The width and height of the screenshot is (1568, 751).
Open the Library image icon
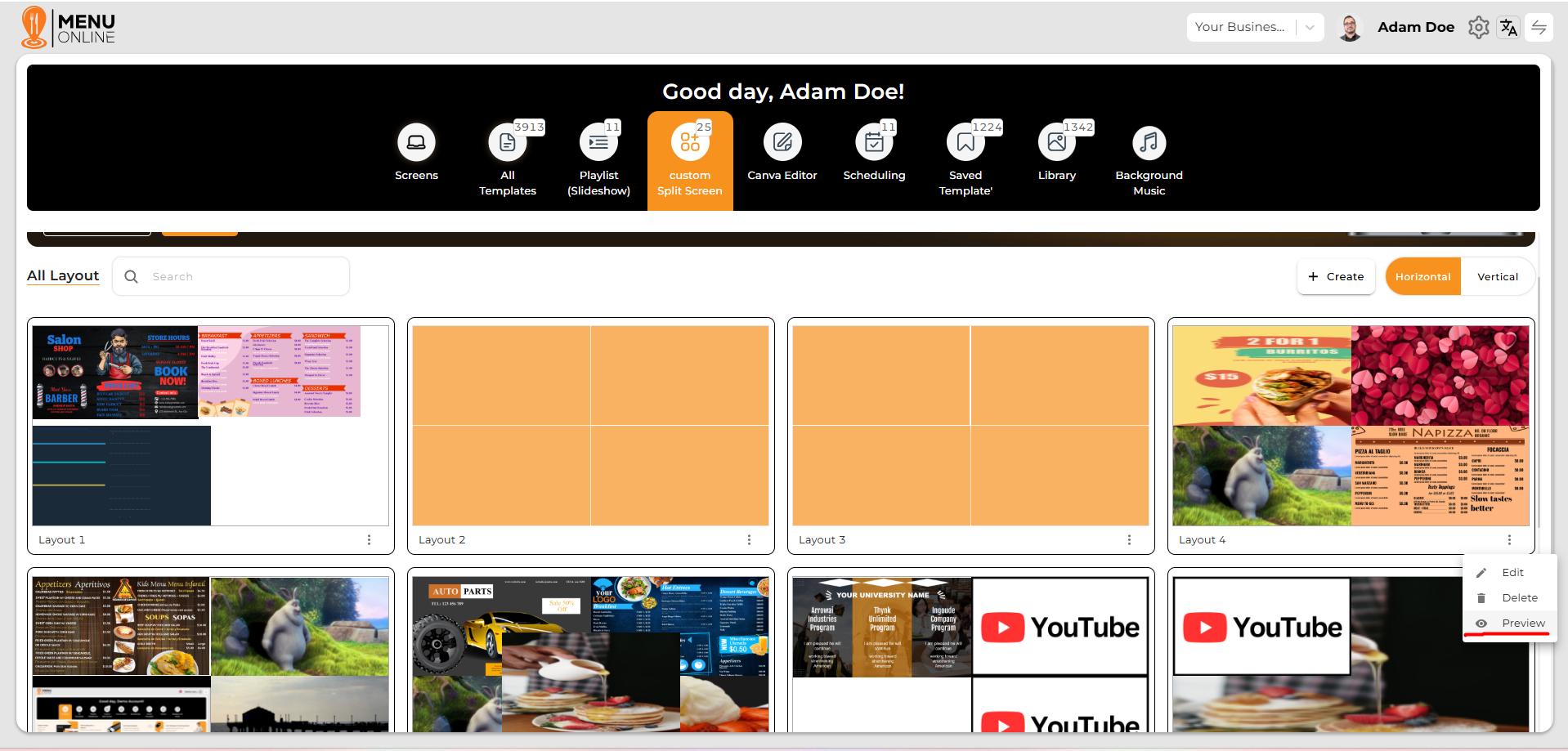click(1056, 143)
